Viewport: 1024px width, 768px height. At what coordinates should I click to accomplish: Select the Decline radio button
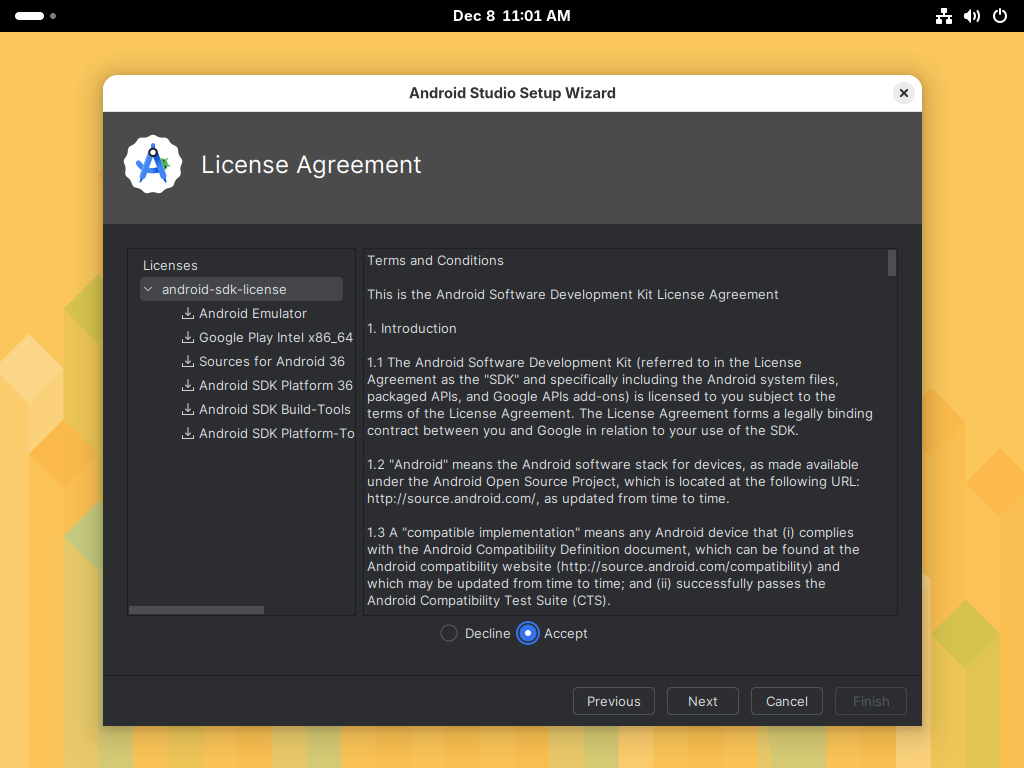click(x=447, y=633)
